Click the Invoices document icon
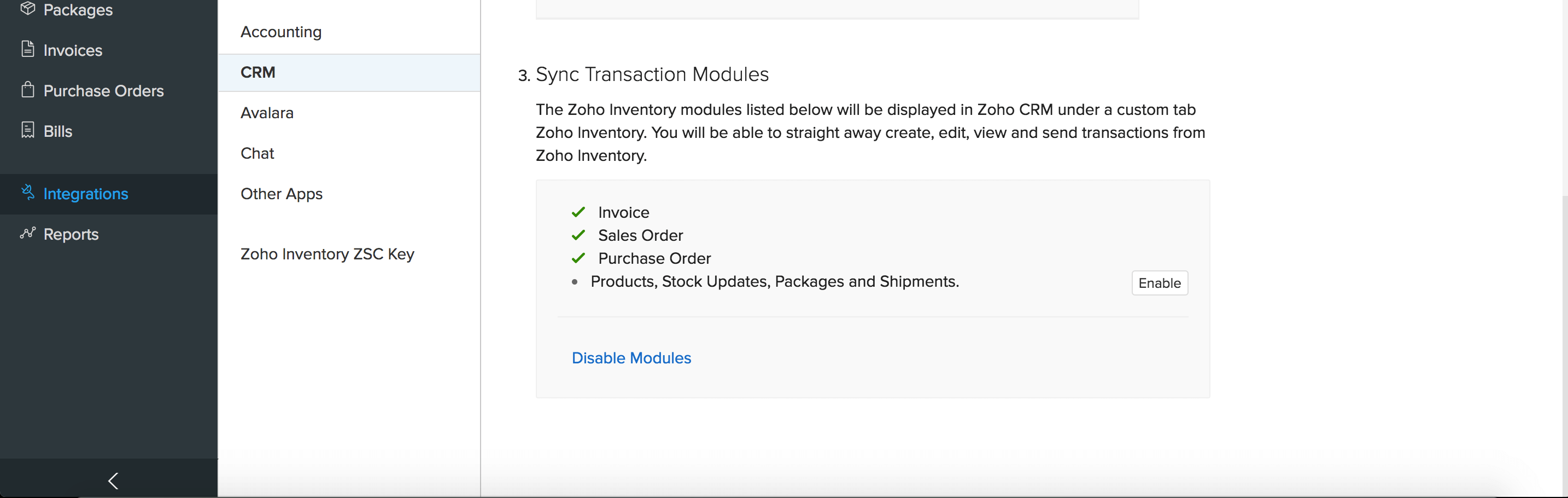The width and height of the screenshot is (1568, 498). click(27, 49)
